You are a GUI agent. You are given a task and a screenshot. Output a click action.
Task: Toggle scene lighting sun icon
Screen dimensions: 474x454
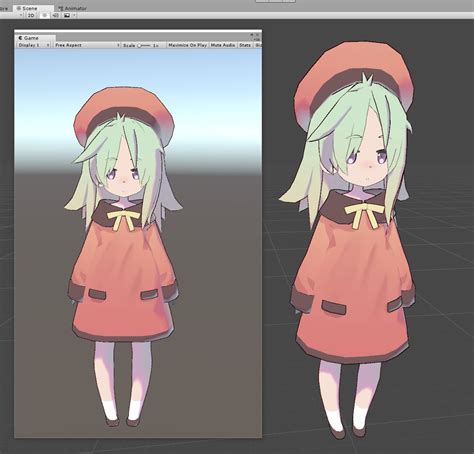(x=45, y=15)
